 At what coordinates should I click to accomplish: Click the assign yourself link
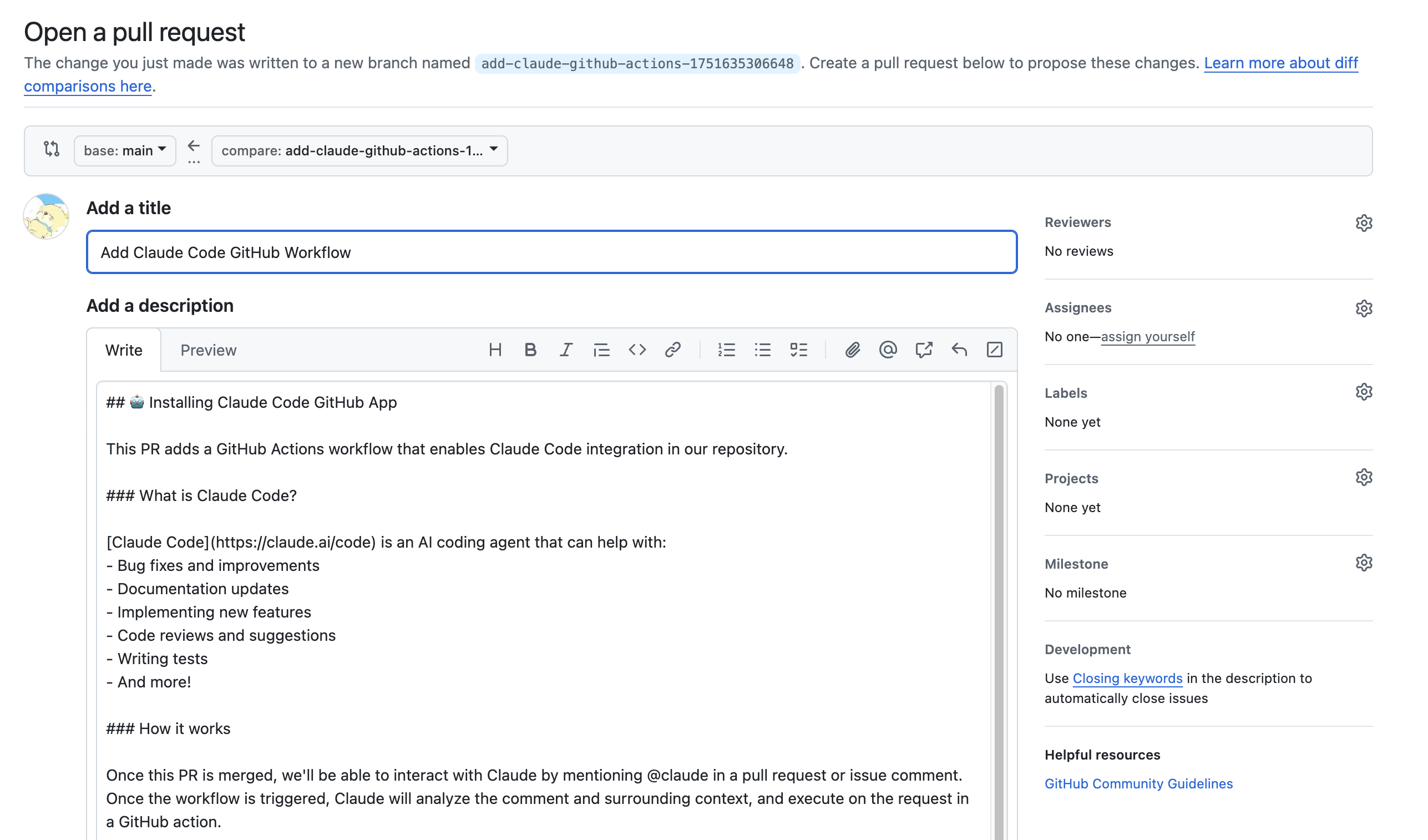[1147, 337]
